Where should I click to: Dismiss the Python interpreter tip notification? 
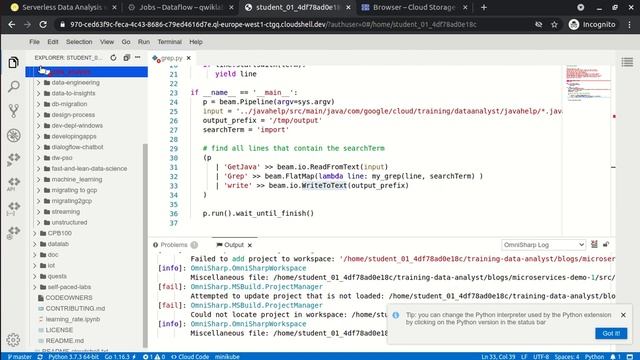click(623, 315)
